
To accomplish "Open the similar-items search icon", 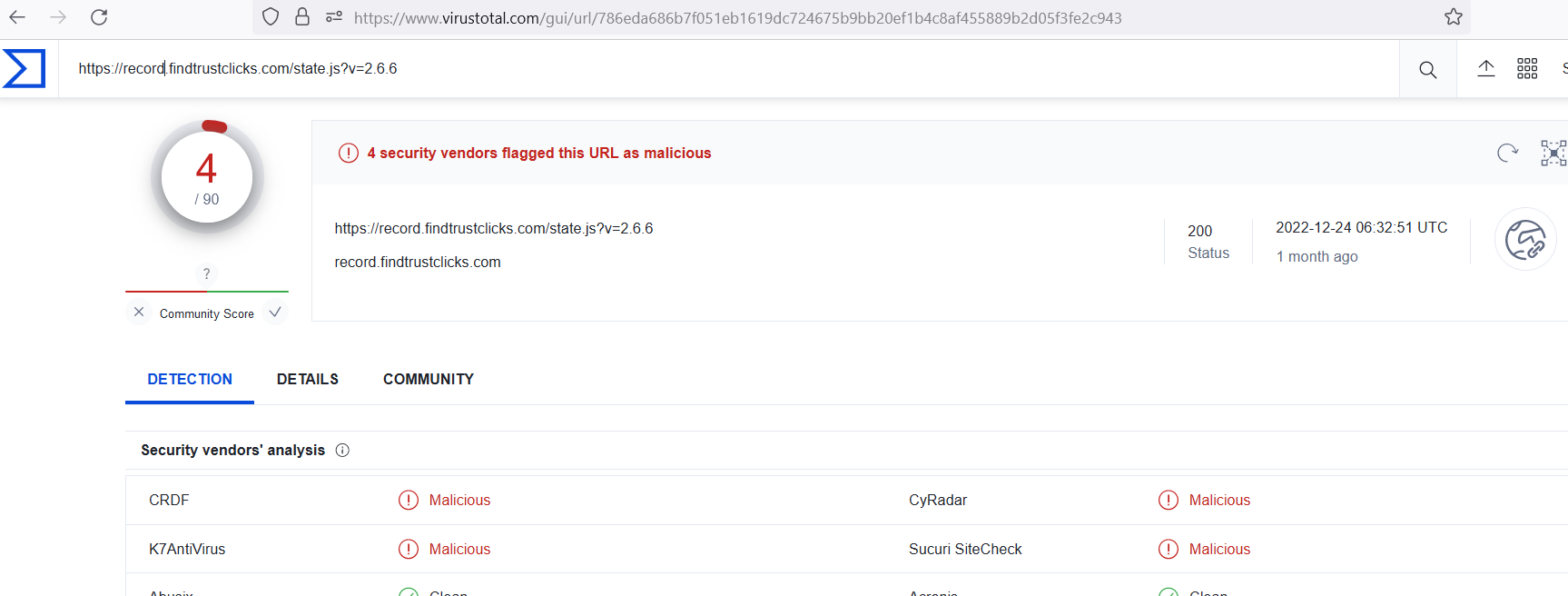I will click(x=1554, y=154).
